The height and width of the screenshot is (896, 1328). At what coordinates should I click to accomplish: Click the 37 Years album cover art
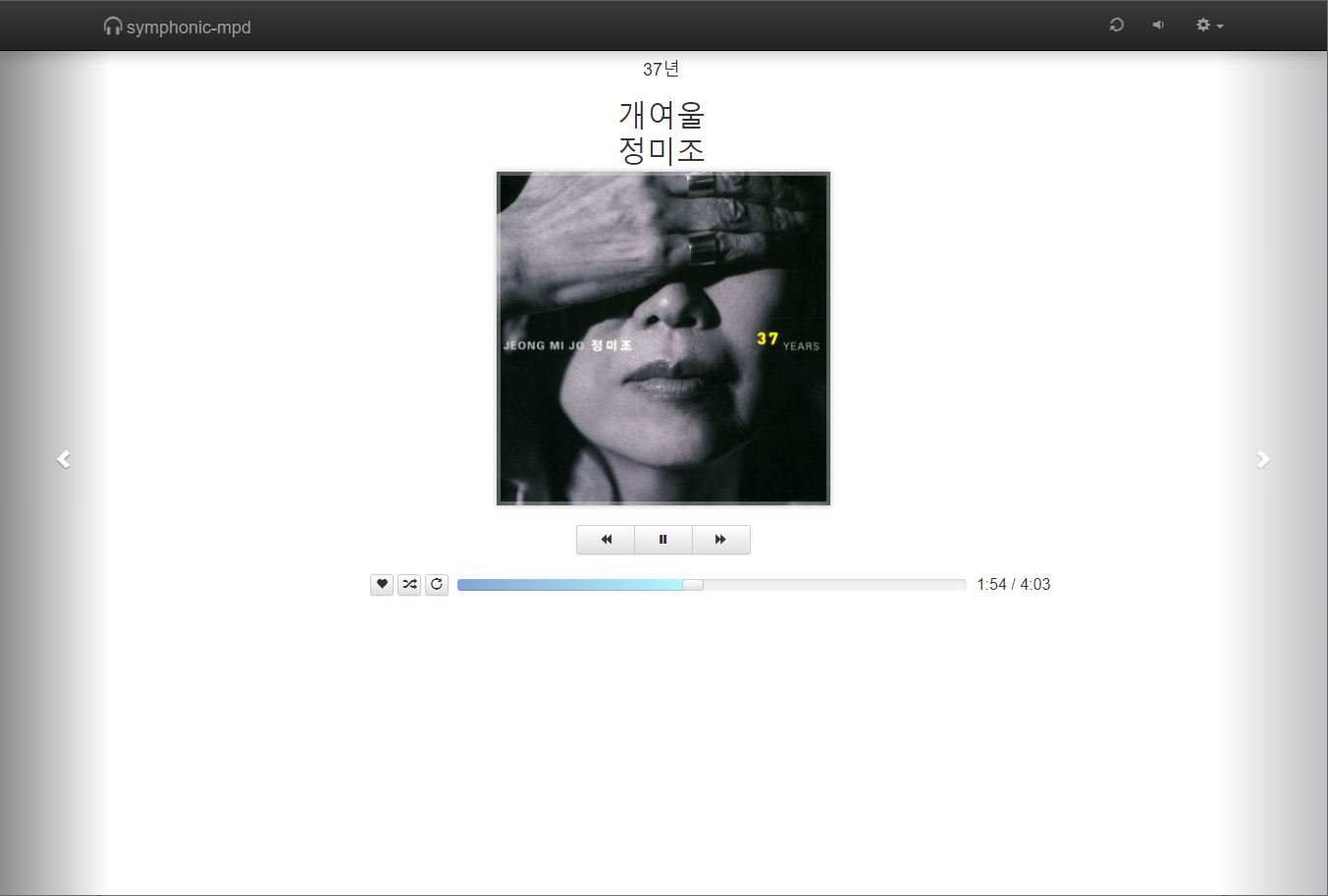point(664,339)
